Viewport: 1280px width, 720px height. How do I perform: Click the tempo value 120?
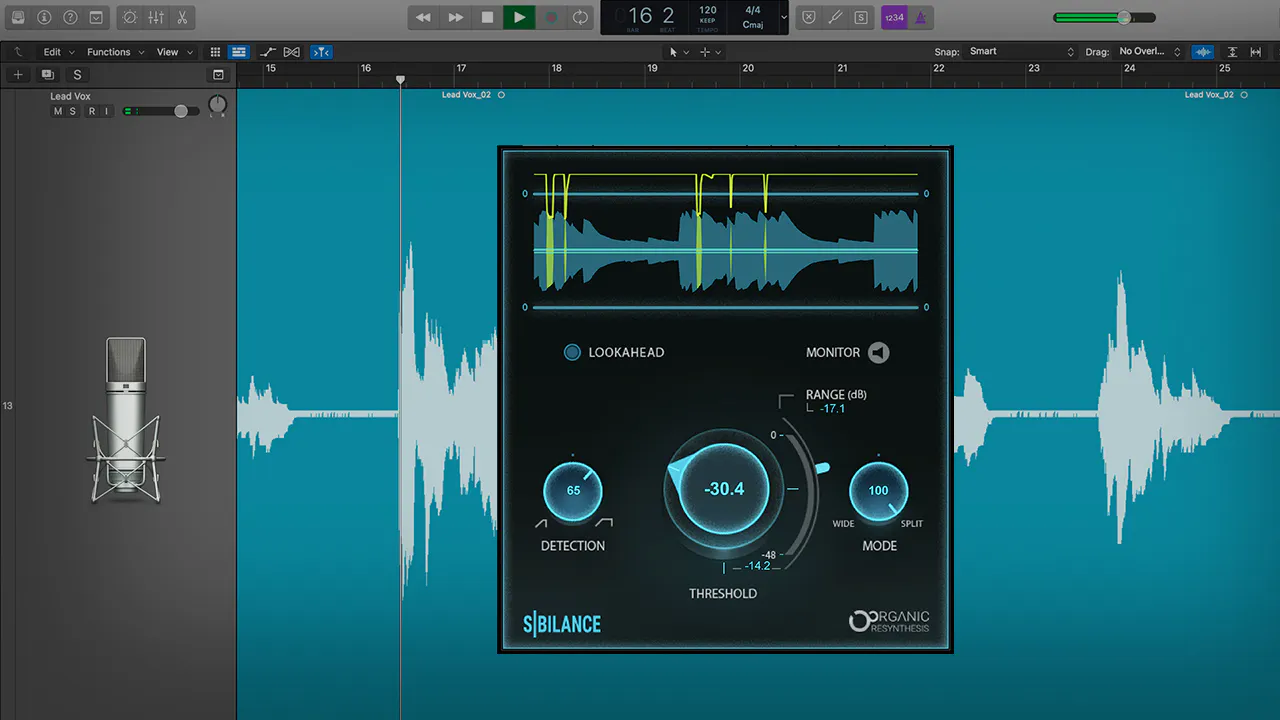click(708, 10)
